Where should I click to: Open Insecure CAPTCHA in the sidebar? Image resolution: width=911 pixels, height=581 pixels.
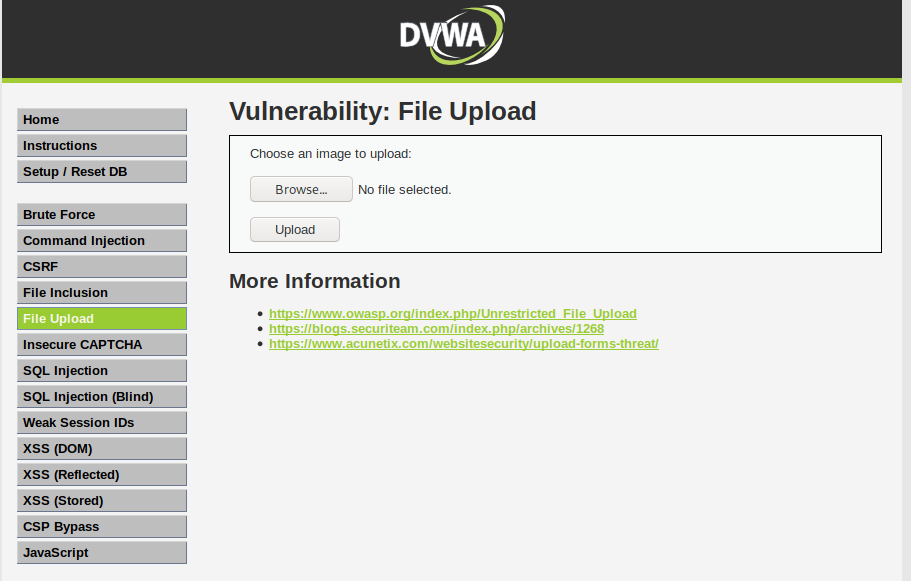pyautogui.click(x=102, y=345)
